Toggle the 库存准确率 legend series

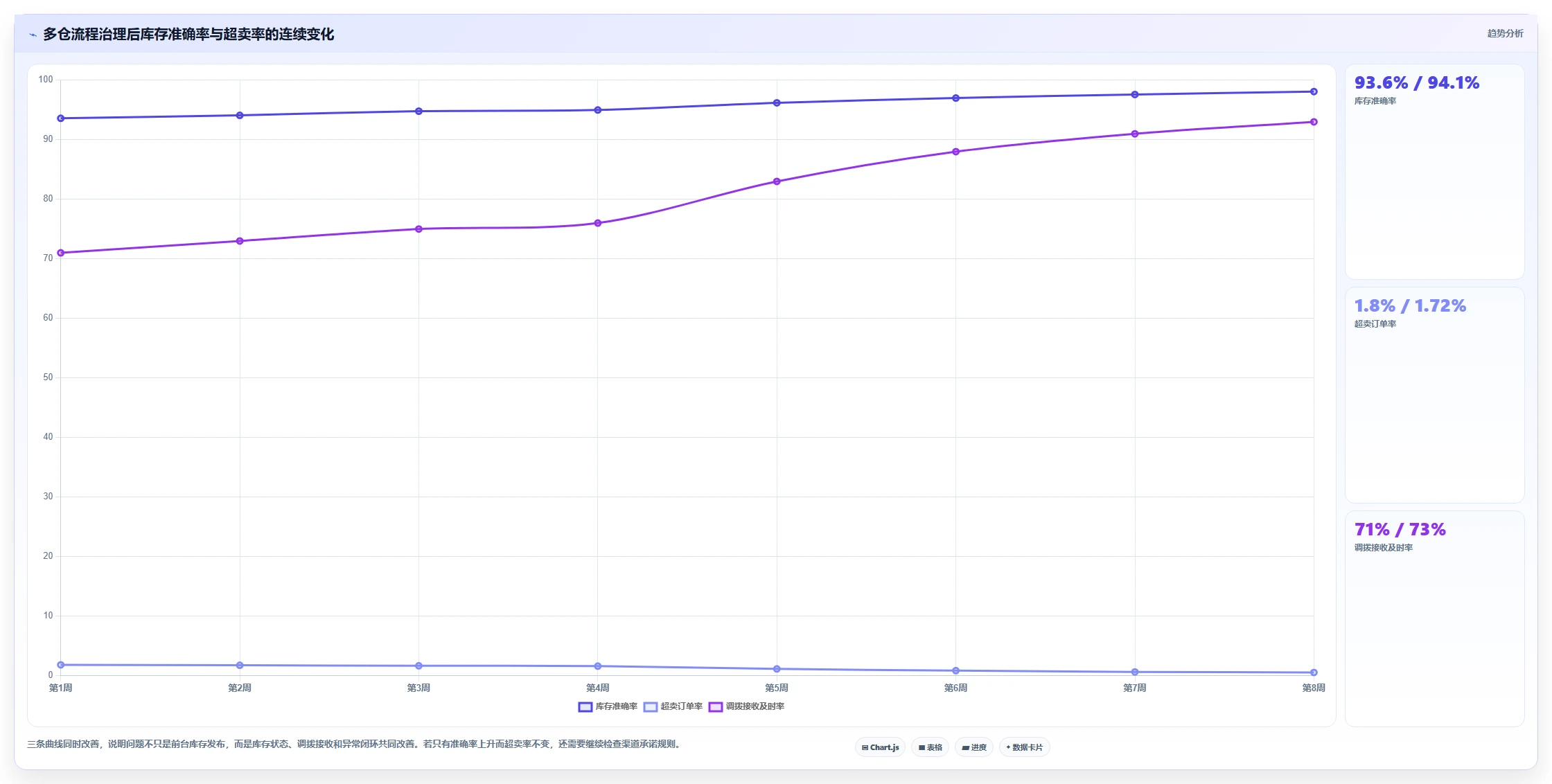pyautogui.click(x=608, y=706)
